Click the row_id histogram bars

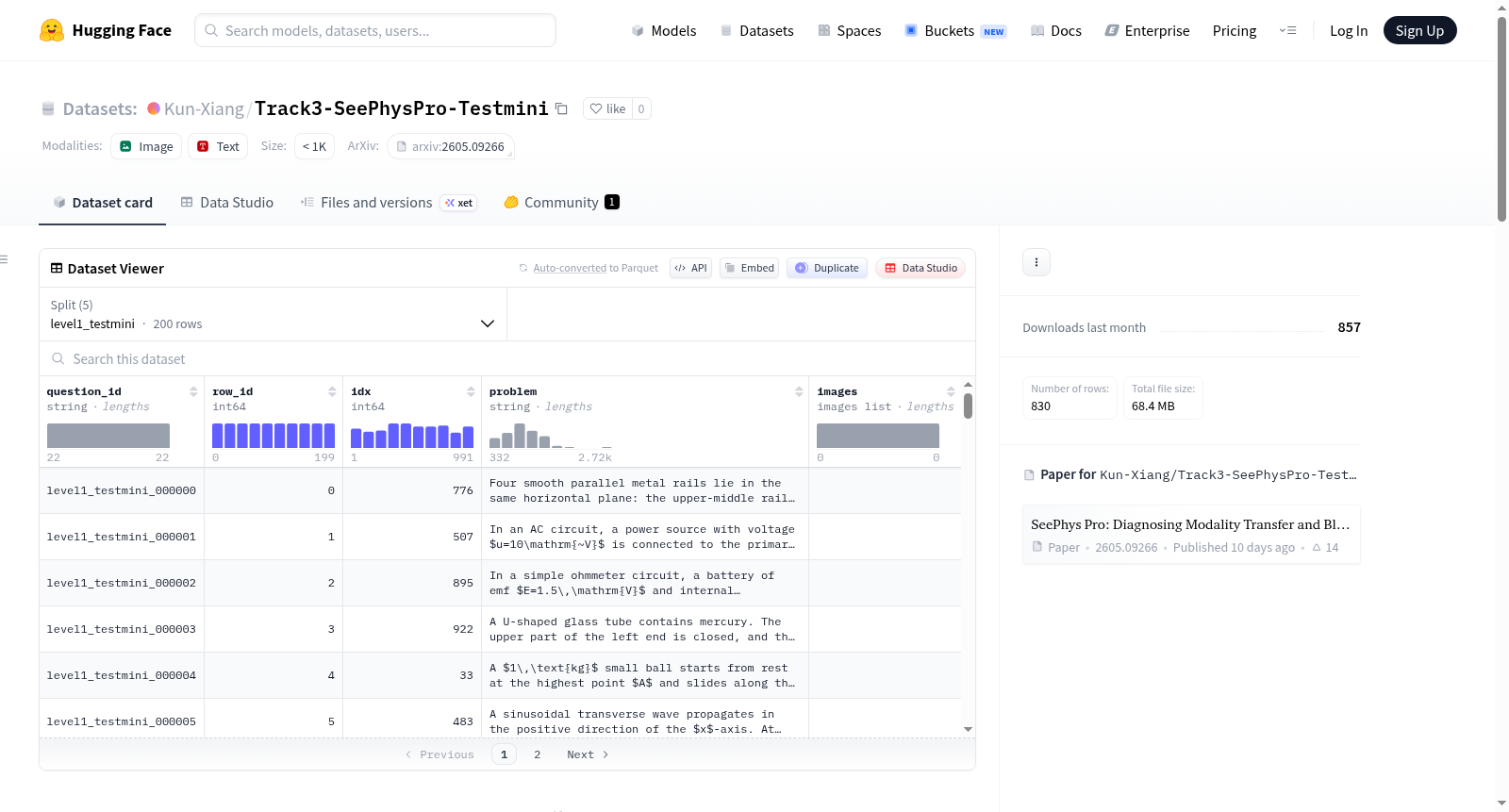[x=274, y=436]
